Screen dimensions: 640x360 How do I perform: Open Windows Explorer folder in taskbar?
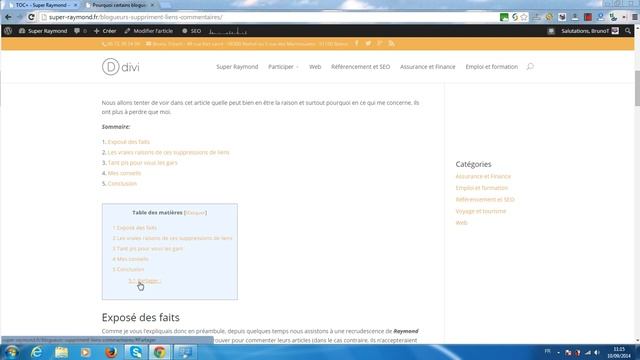pyautogui.click(x=61, y=352)
